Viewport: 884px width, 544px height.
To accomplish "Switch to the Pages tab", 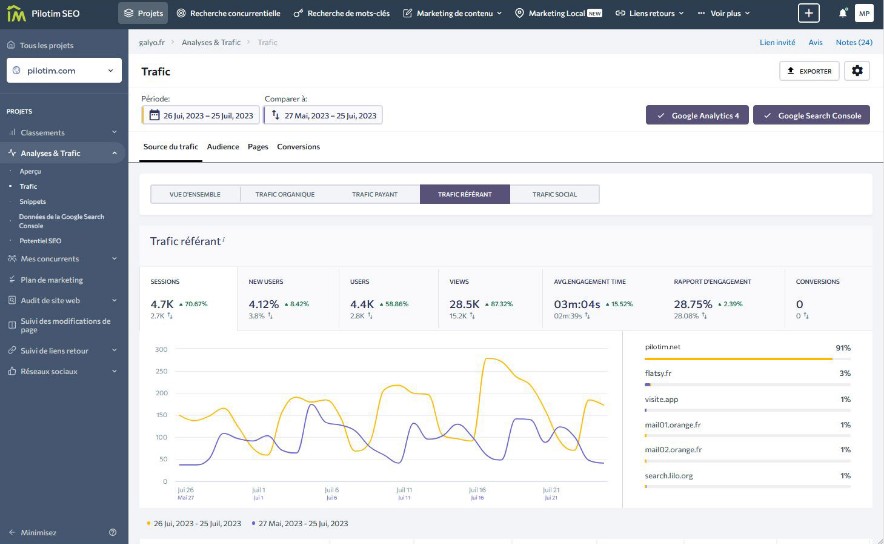I will point(258,147).
